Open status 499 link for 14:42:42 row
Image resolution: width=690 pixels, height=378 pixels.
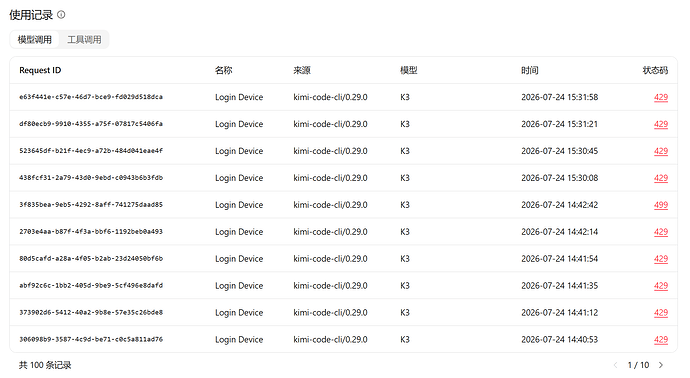pos(661,205)
